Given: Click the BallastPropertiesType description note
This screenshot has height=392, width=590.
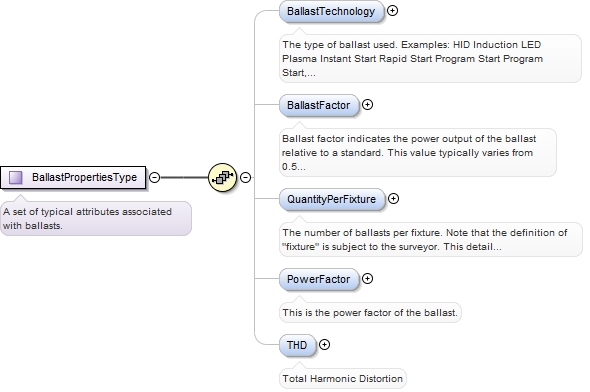Looking at the screenshot, I should 96,219.
